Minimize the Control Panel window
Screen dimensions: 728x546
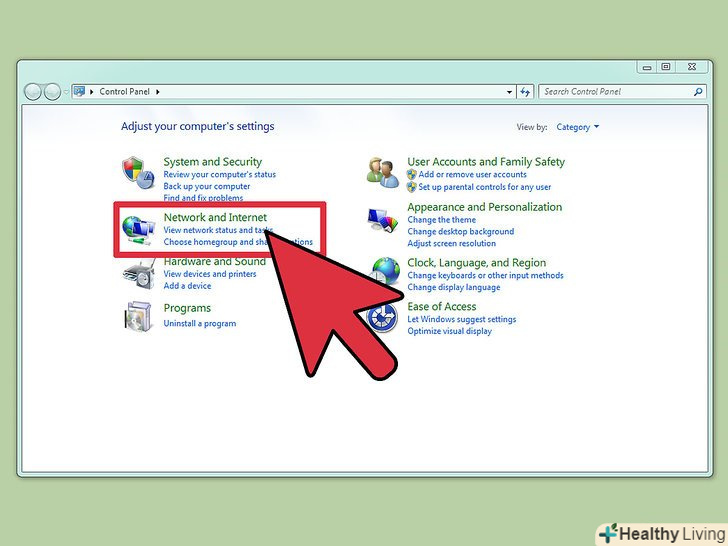[647, 67]
